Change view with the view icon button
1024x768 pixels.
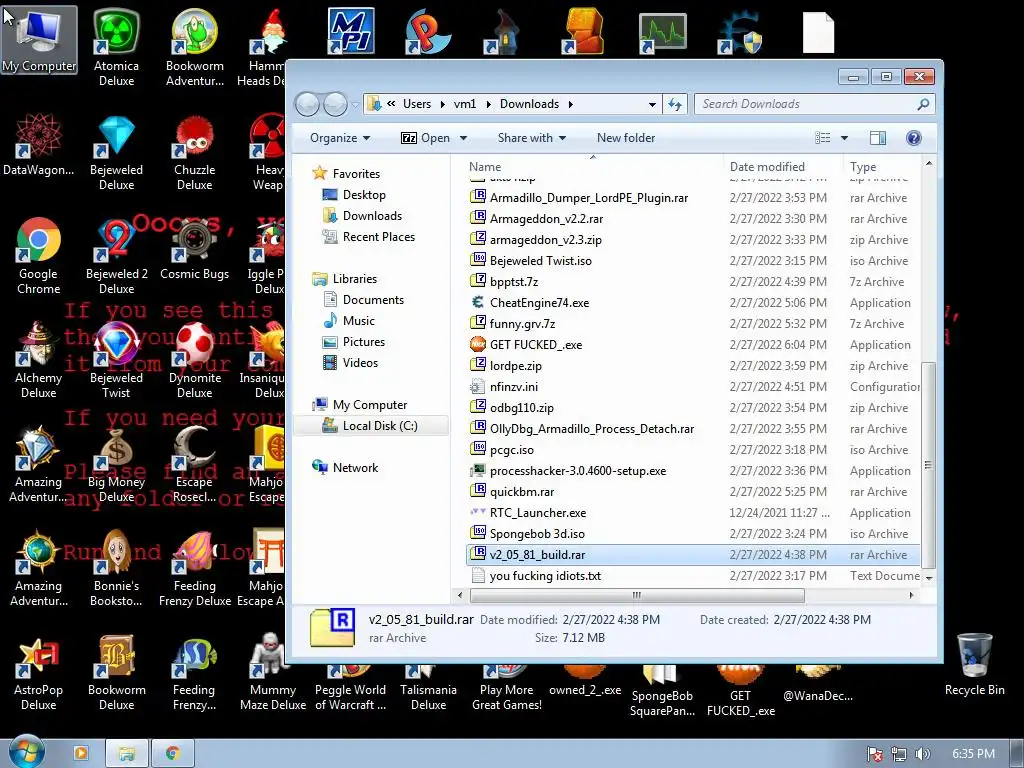[823, 138]
